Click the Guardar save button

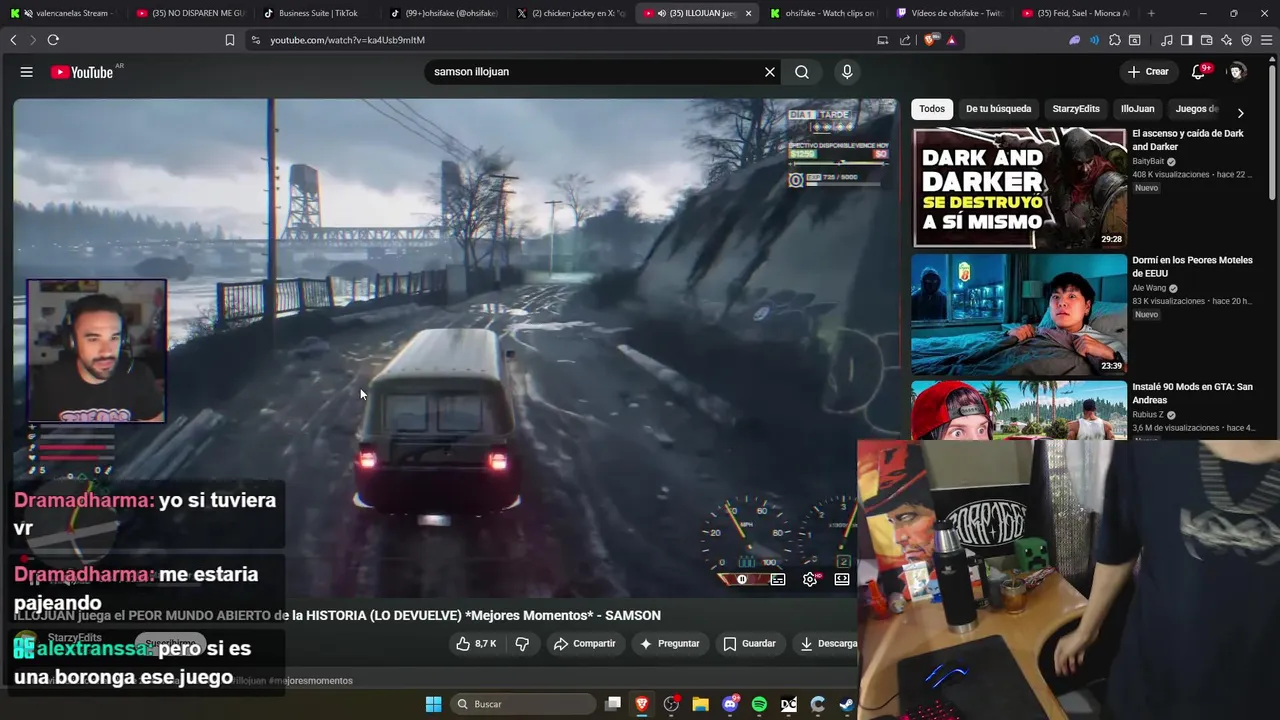(x=750, y=644)
